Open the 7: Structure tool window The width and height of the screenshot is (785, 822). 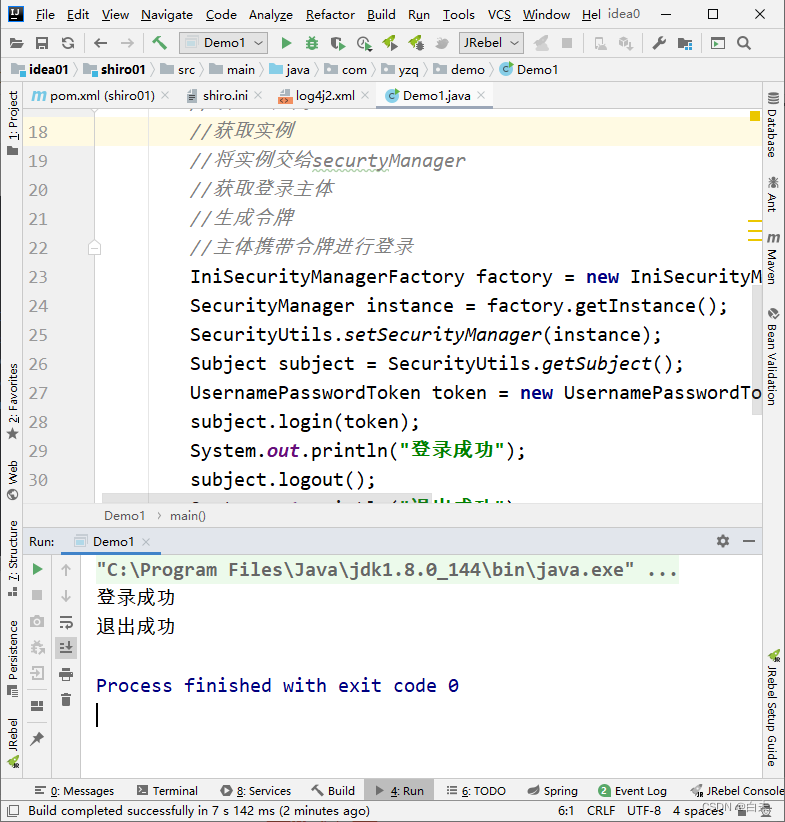click(x=13, y=559)
